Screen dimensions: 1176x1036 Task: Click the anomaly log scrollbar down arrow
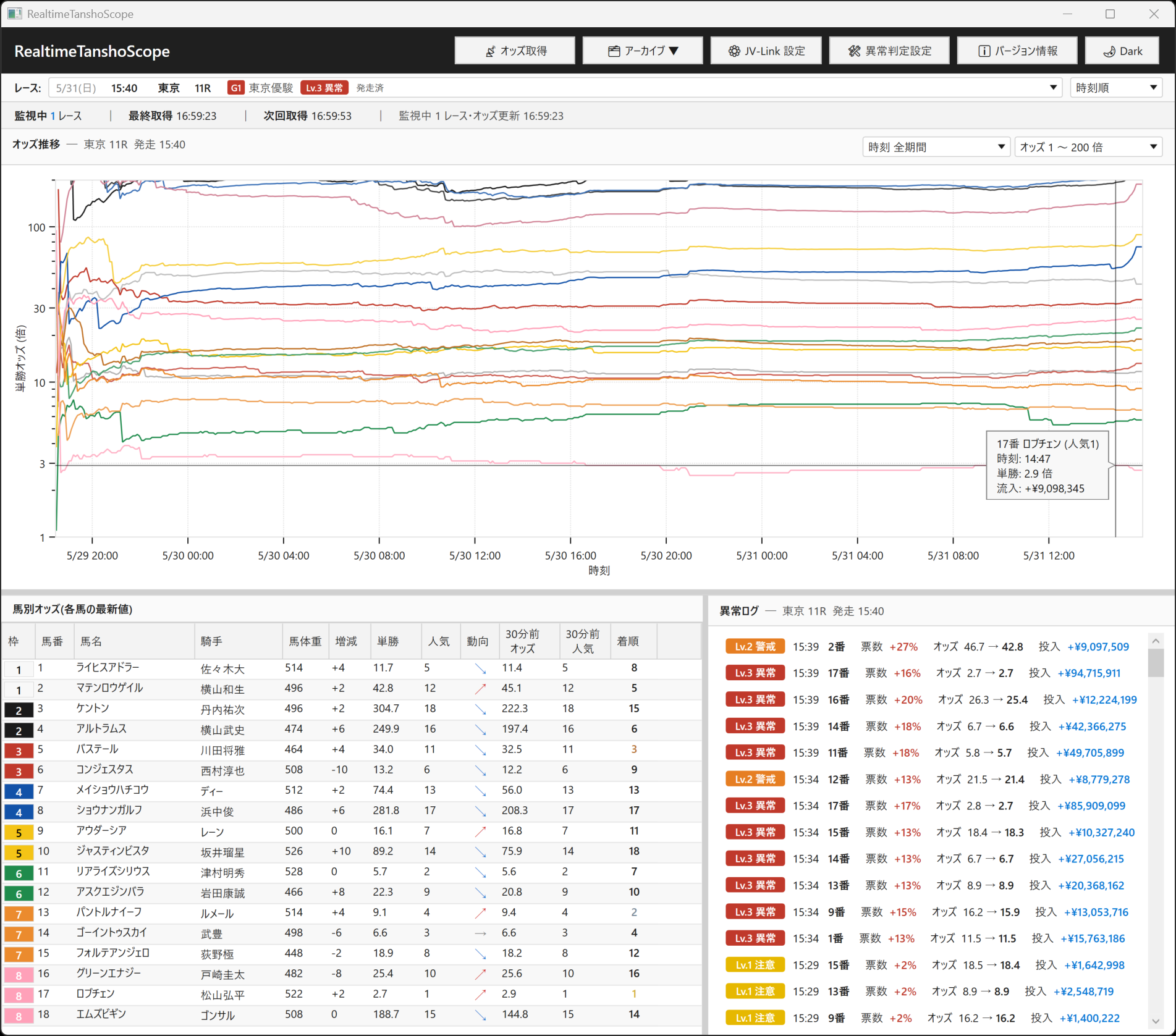(1155, 1021)
